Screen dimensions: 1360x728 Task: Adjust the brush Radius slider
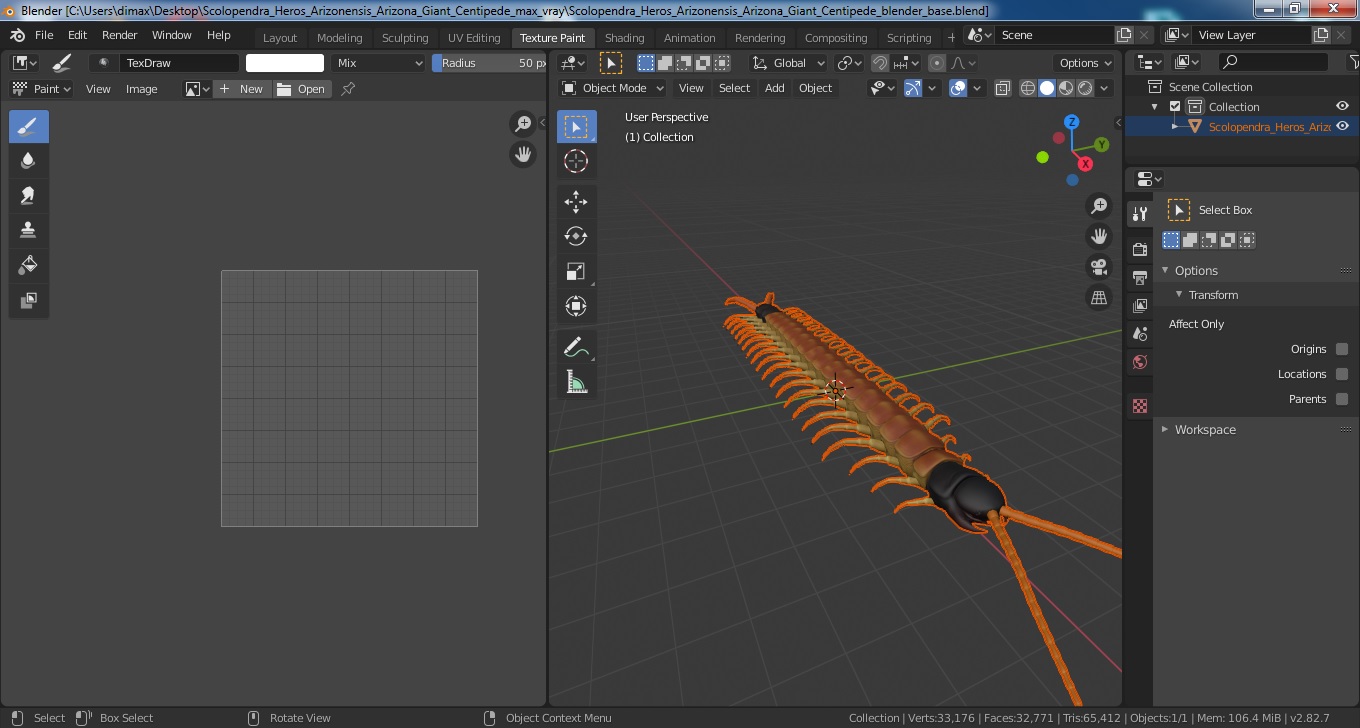(490, 63)
